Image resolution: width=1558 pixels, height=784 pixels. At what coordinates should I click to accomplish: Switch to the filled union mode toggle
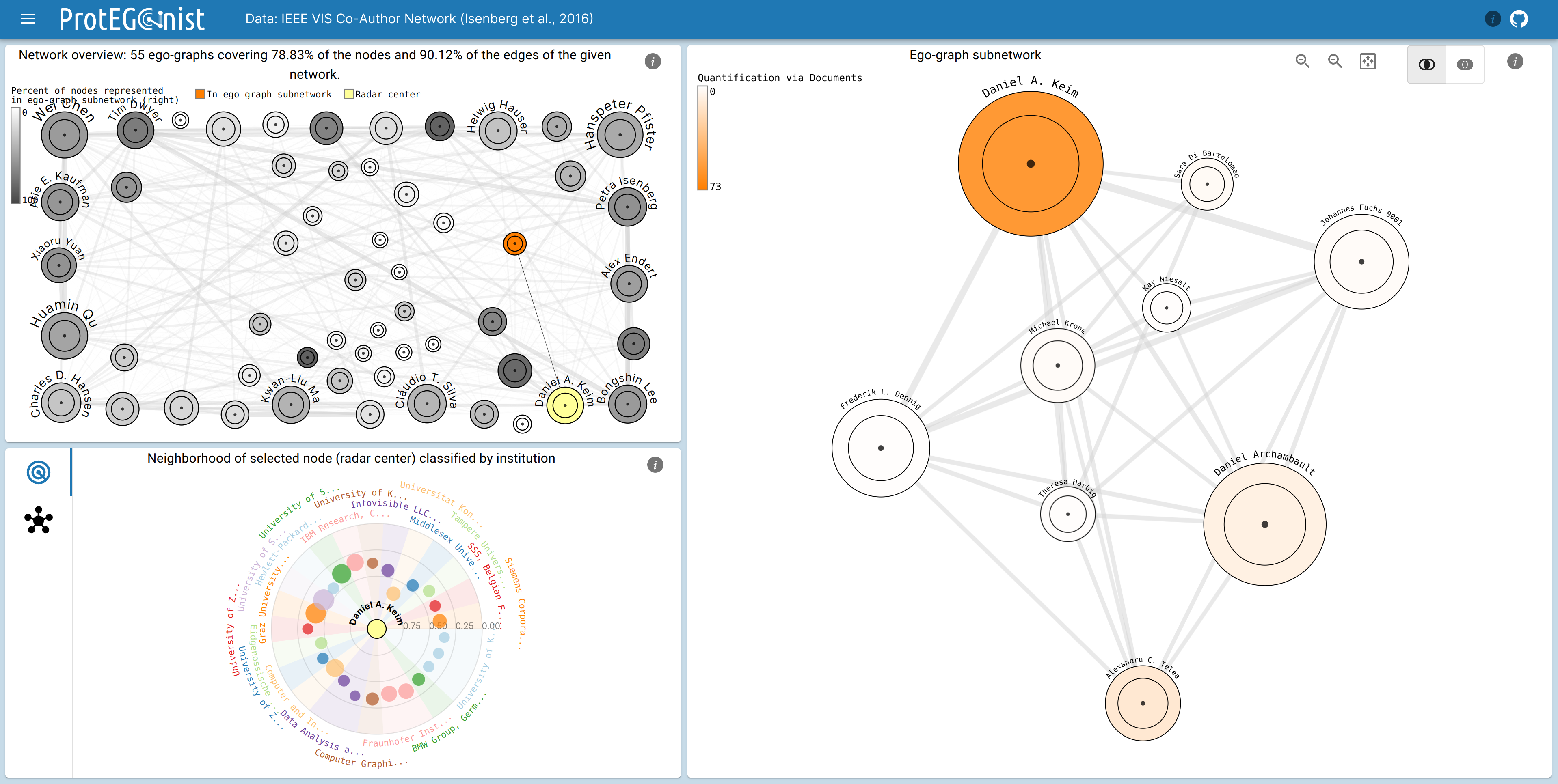[1464, 65]
